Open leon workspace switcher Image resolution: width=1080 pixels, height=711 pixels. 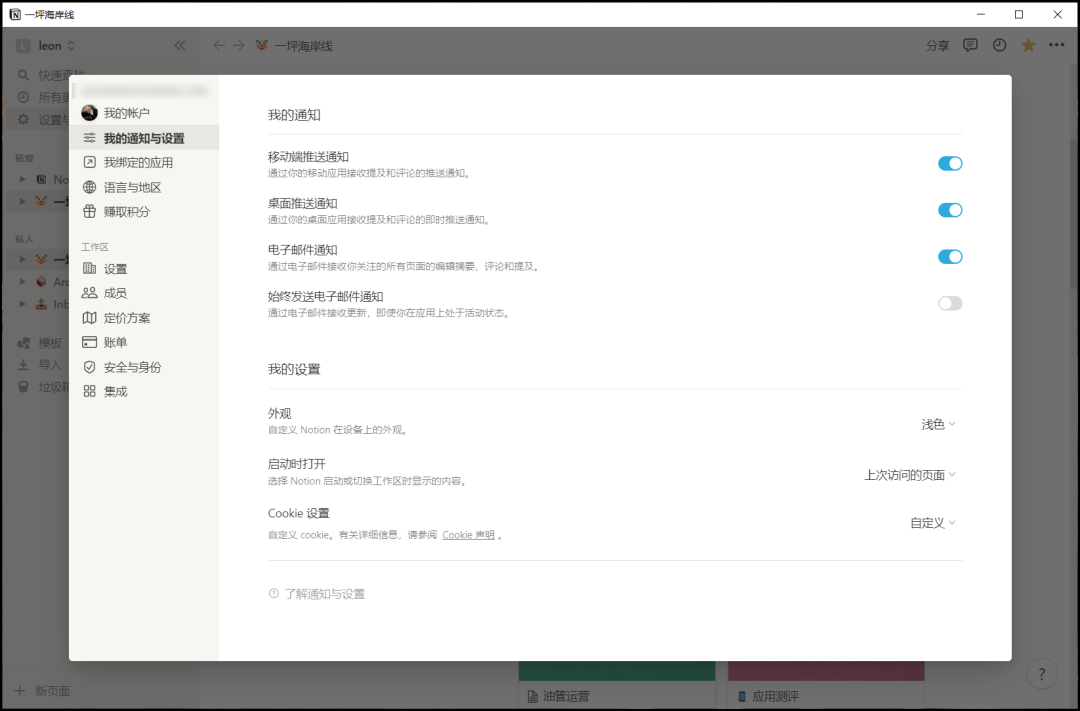pos(46,45)
